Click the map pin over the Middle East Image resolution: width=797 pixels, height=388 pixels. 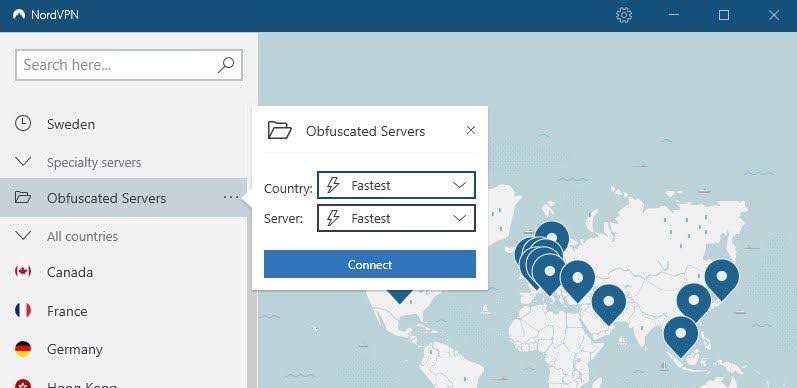point(609,304)
